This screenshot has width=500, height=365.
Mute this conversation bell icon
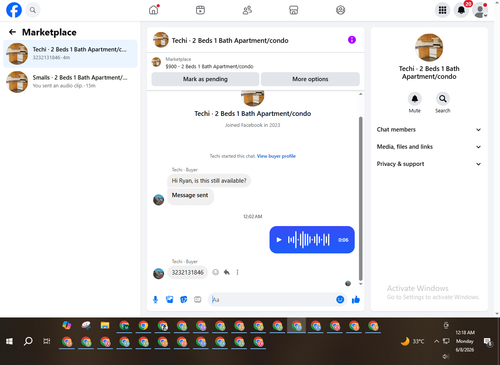pyautogui.click(x=415, y=99)
